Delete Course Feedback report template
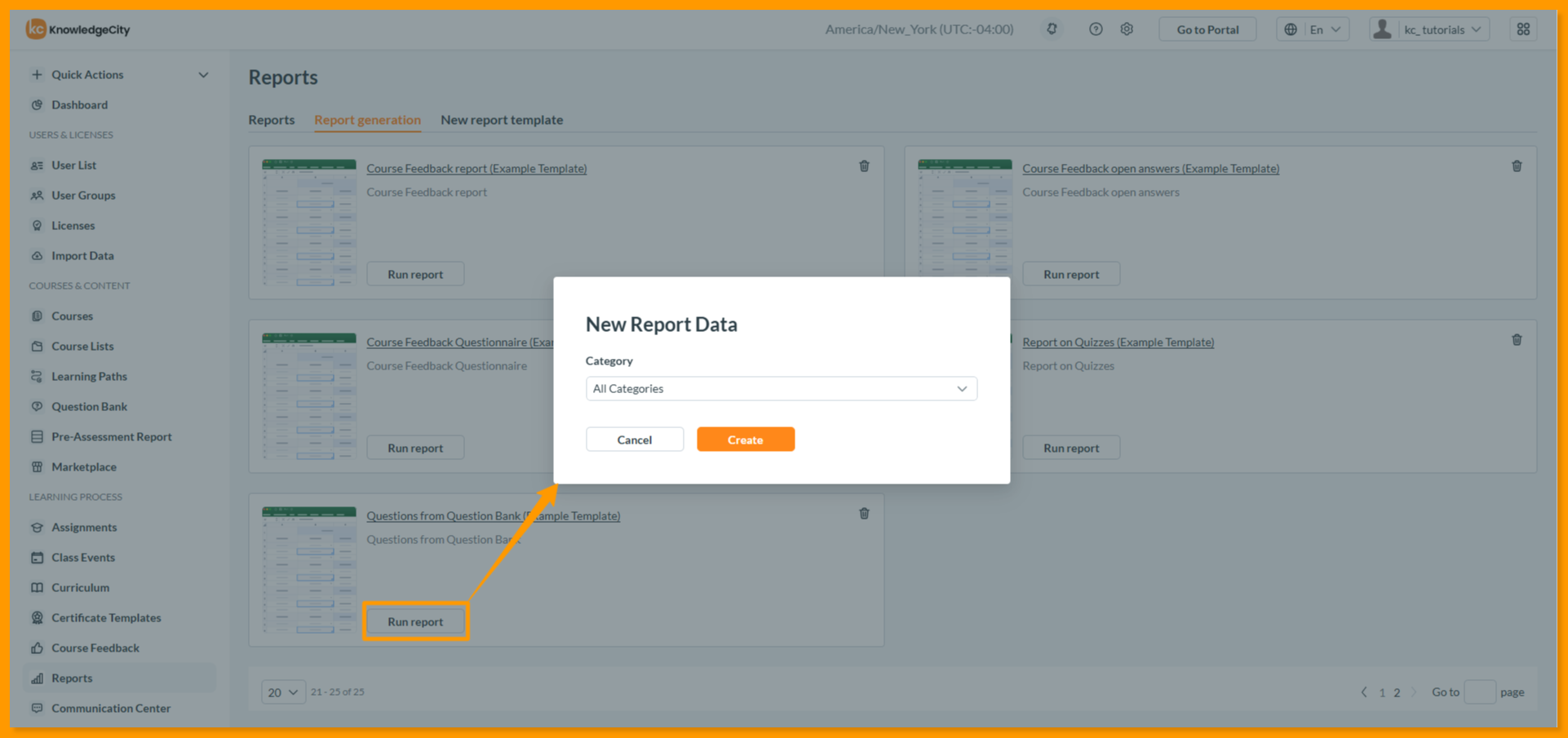 coord(864,166)
